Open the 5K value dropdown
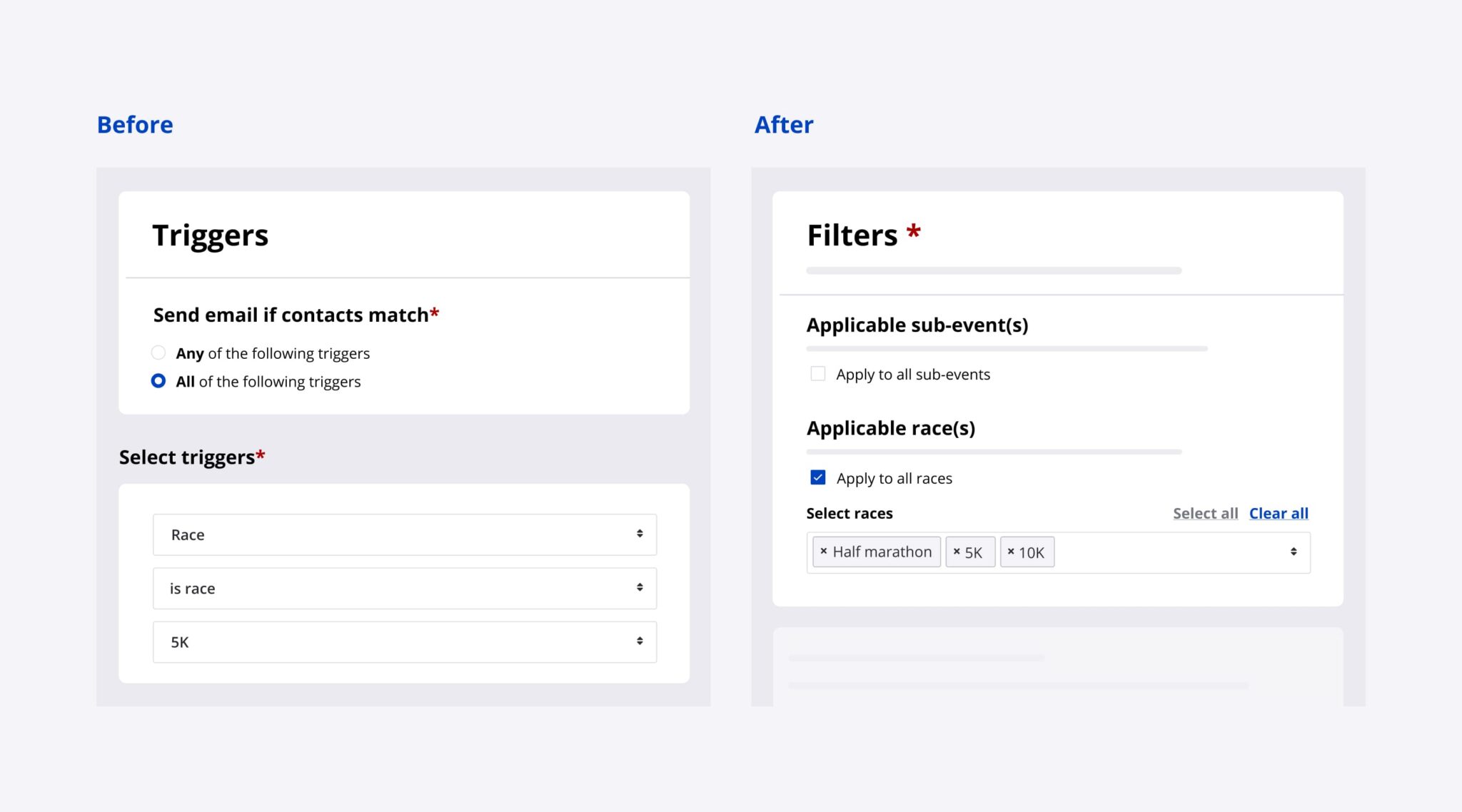Viewport: 1462px width, 812px height. tap(404, 641)
